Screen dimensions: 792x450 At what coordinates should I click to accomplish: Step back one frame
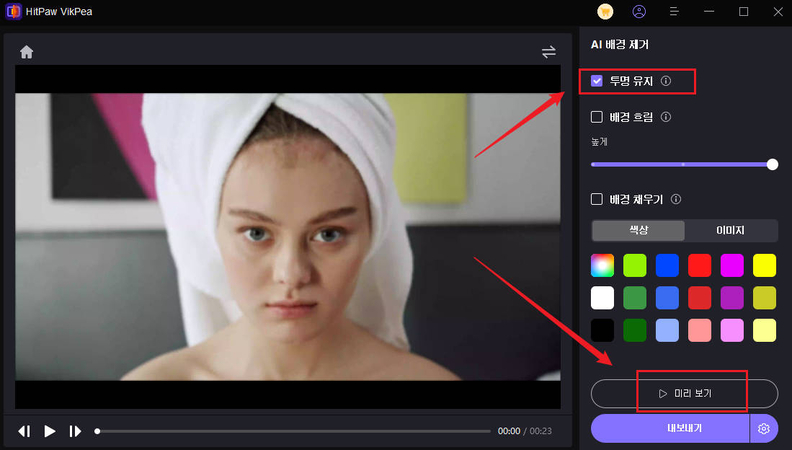24,431
